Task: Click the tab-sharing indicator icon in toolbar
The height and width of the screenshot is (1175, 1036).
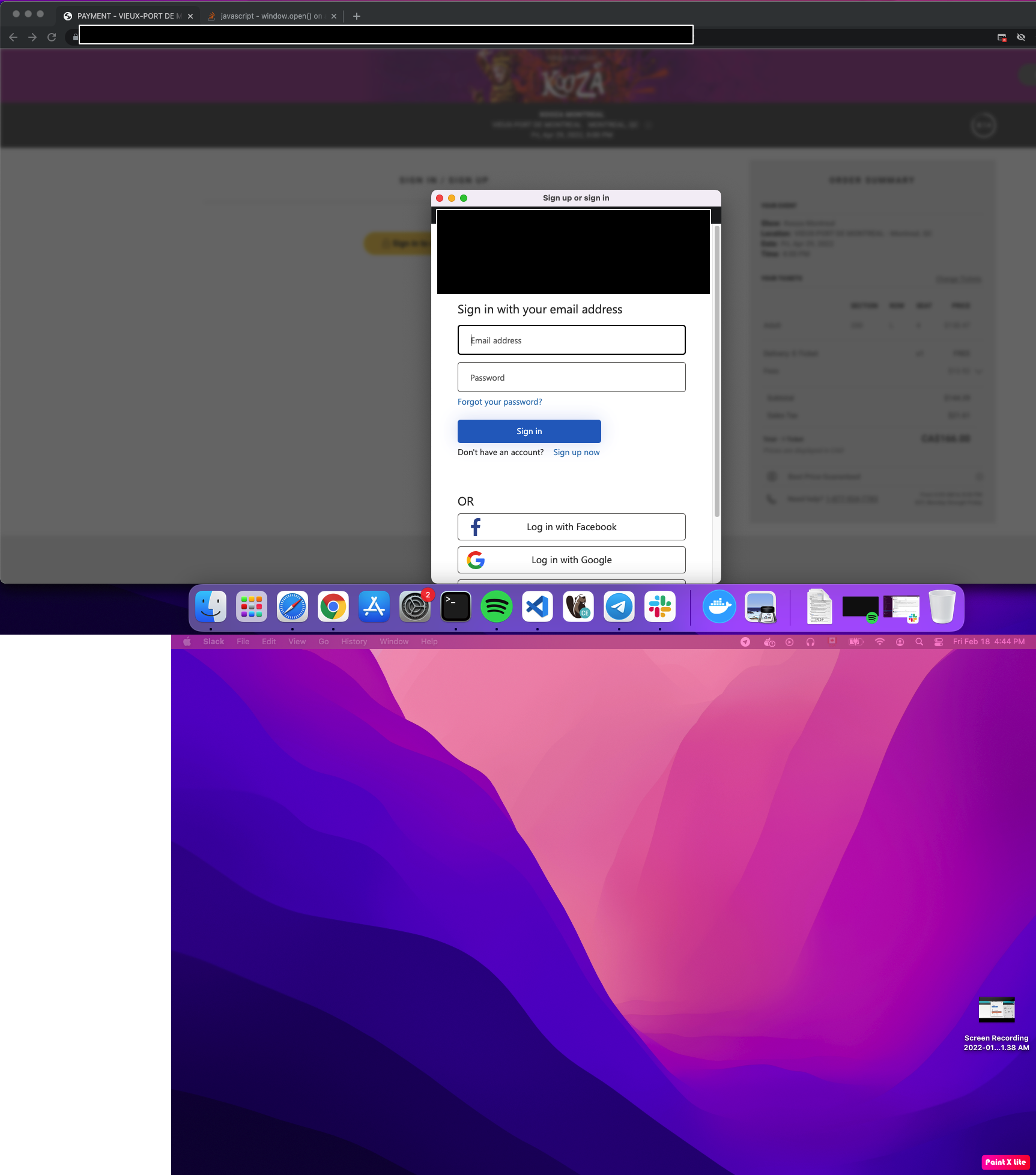Action: point(1001,37)
